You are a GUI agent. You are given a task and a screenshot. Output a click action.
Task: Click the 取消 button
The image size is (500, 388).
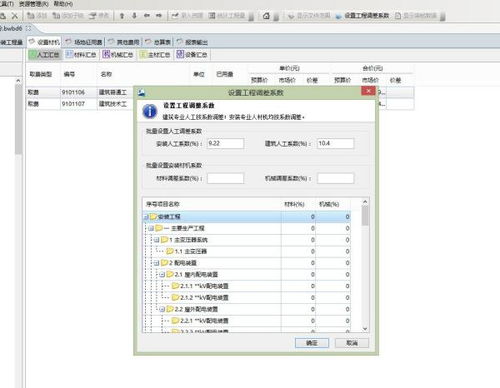352,343
